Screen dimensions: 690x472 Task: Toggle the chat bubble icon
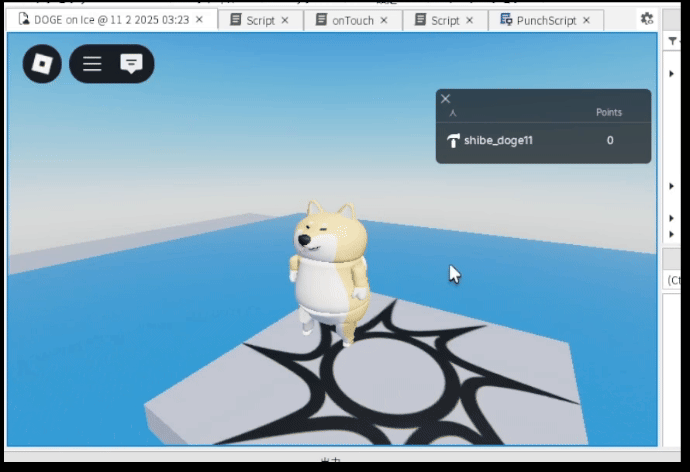pos(131,64)
